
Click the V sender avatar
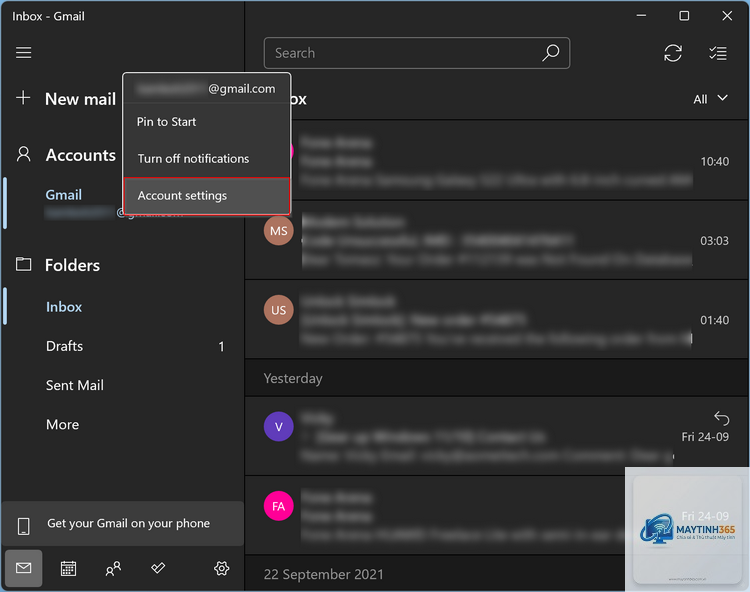[278, 426]
